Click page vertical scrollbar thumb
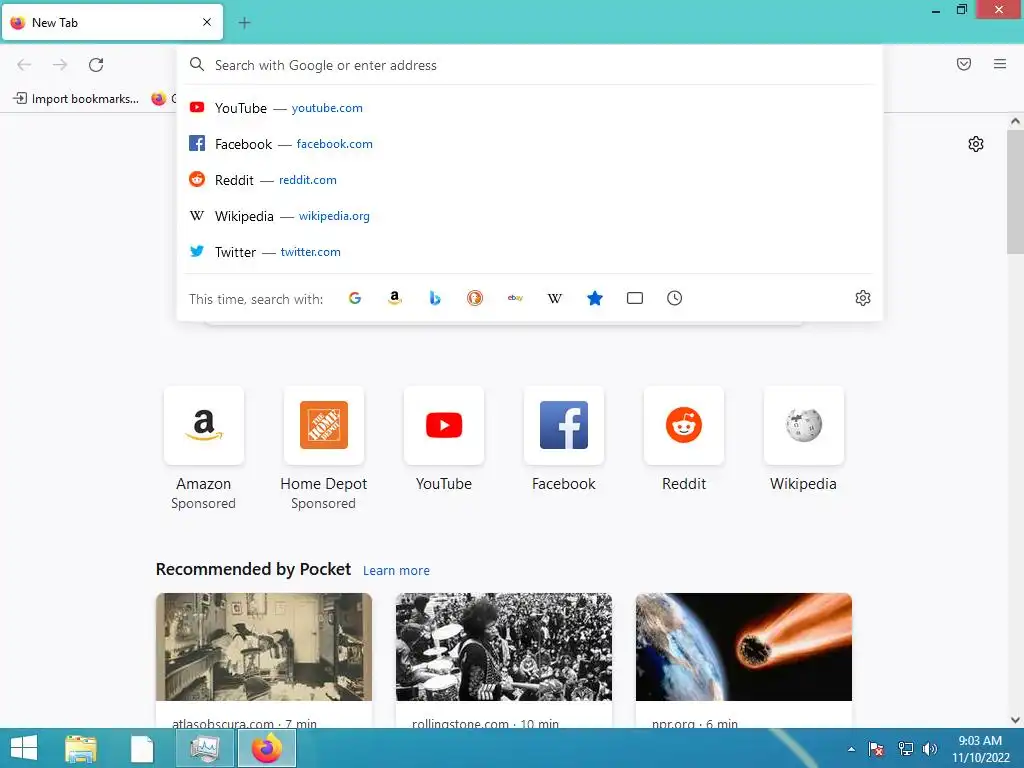The image size is (1024, 768). click(x=1015, y=192)
